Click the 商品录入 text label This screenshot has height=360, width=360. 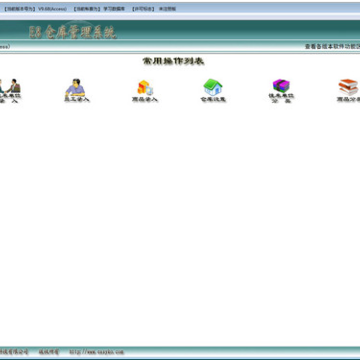[x=145, y=99]
